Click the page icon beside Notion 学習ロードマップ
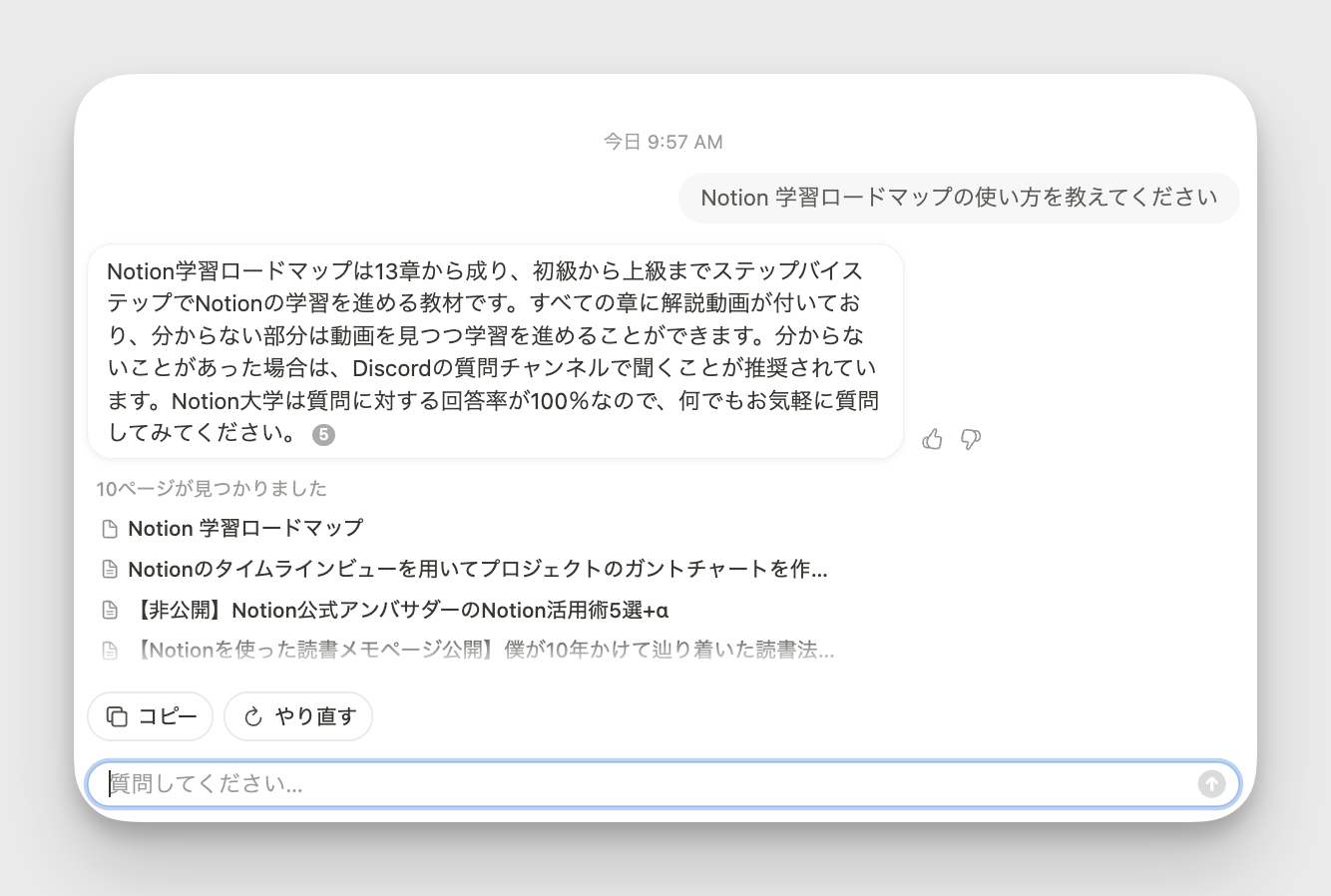The height and width of the screenshot is (896, 1331). [x=110, y=528]
